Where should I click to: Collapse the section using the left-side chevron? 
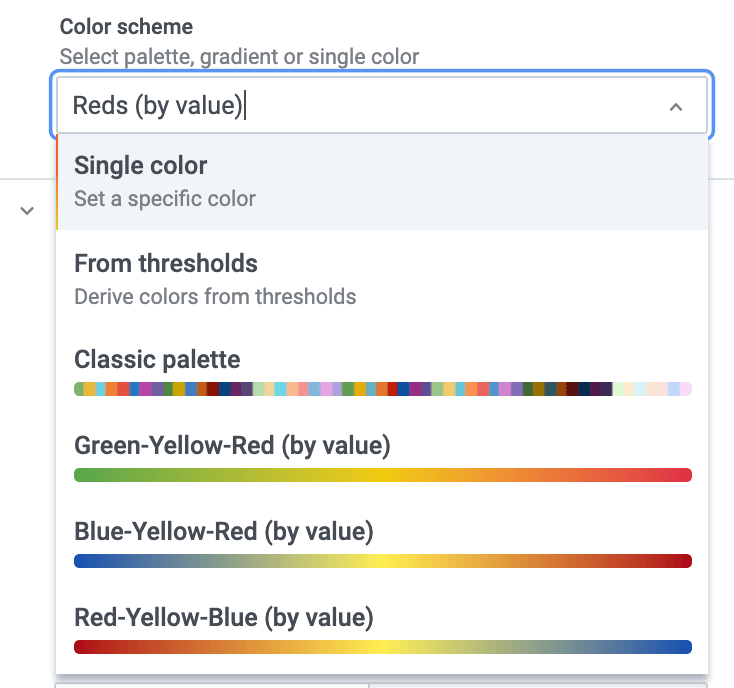[x=28, y=210]
